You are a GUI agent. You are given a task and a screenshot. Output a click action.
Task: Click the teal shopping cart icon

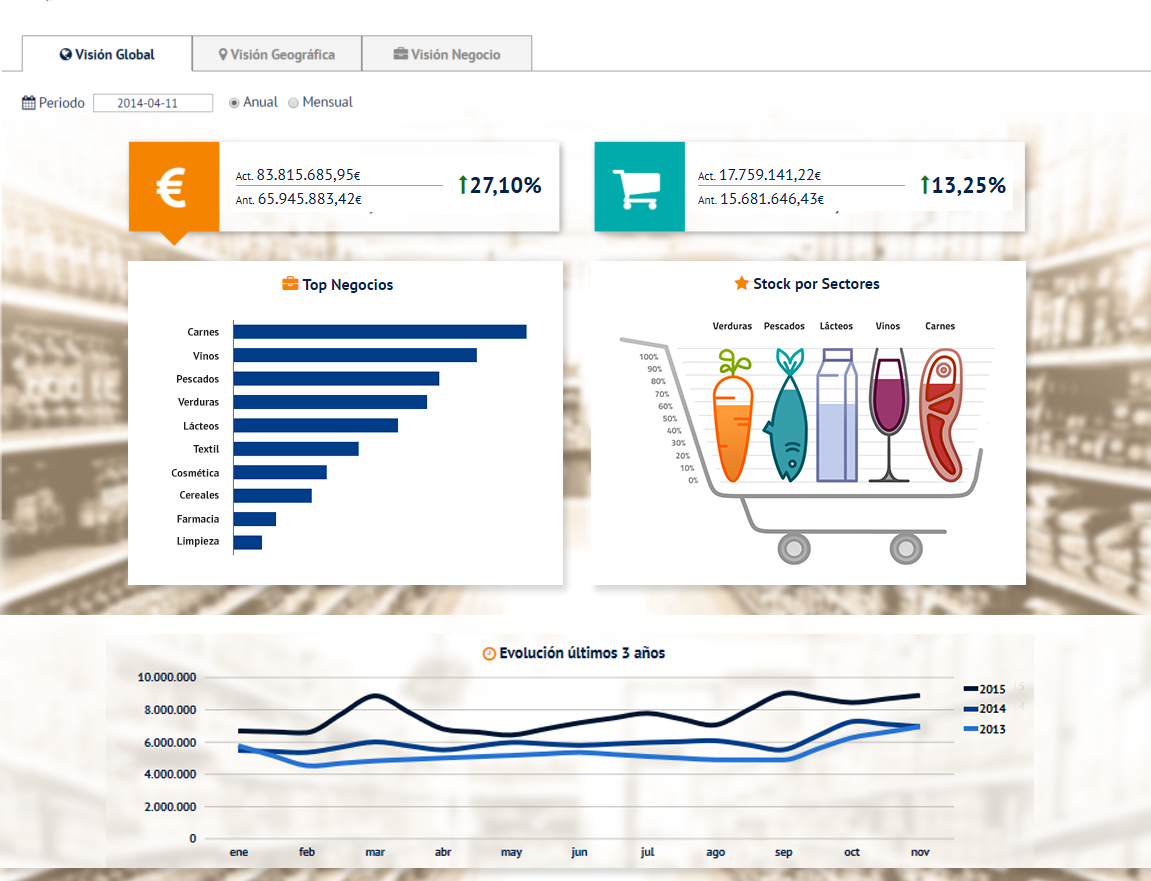(639, 187)
